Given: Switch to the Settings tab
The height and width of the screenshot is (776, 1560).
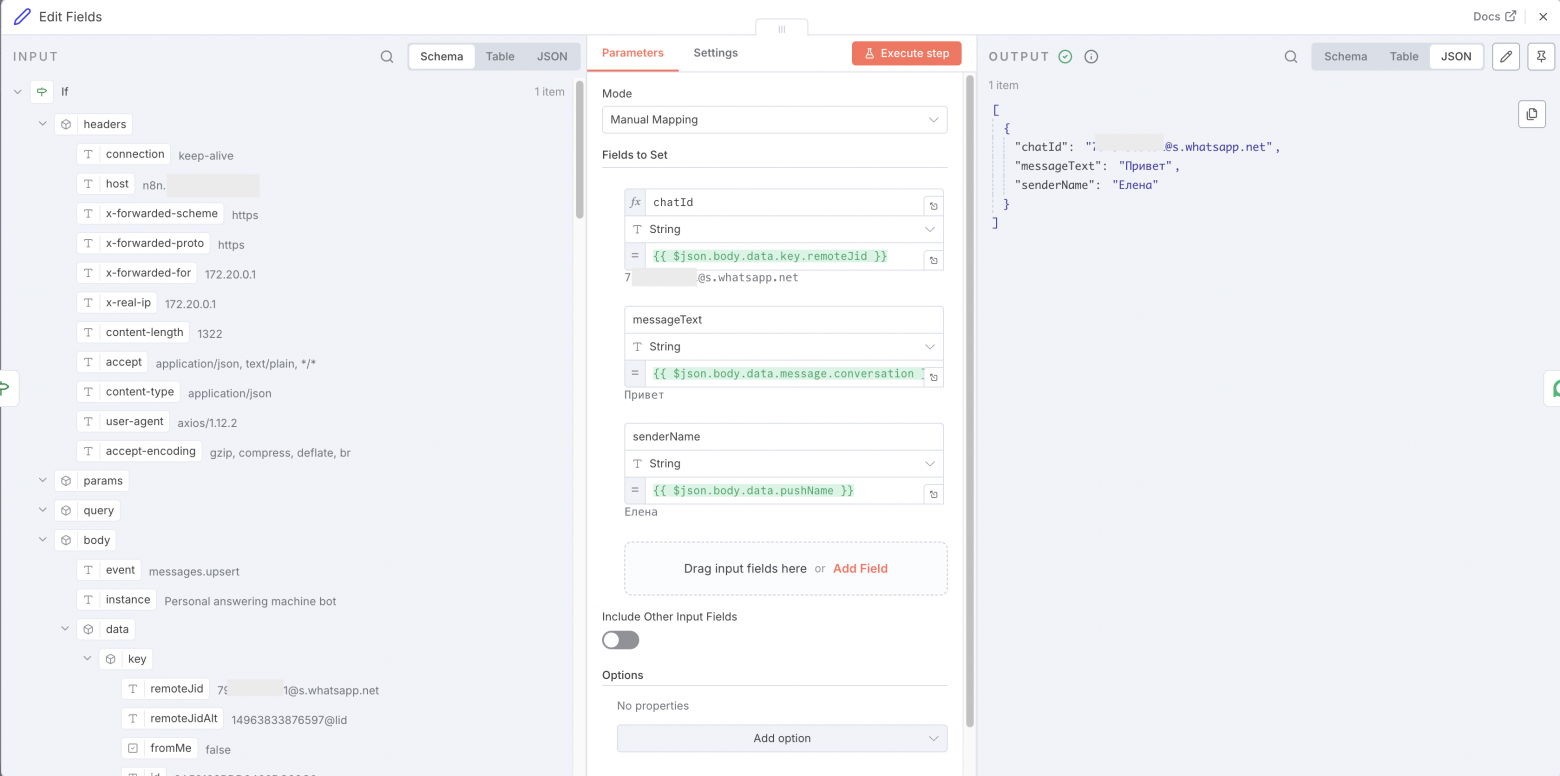Looking at the screenshot, I should 715,53.
